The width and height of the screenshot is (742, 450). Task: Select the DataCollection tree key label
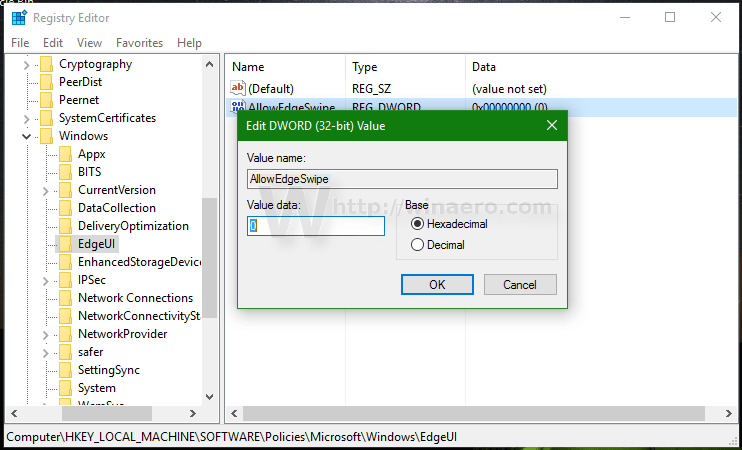coord(117,208)
